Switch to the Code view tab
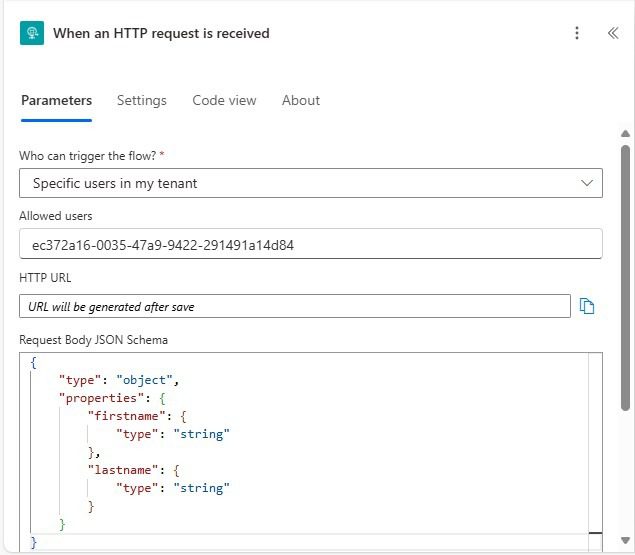The width and height of the screenshot is (635, 555). click(x=224, y=100)
